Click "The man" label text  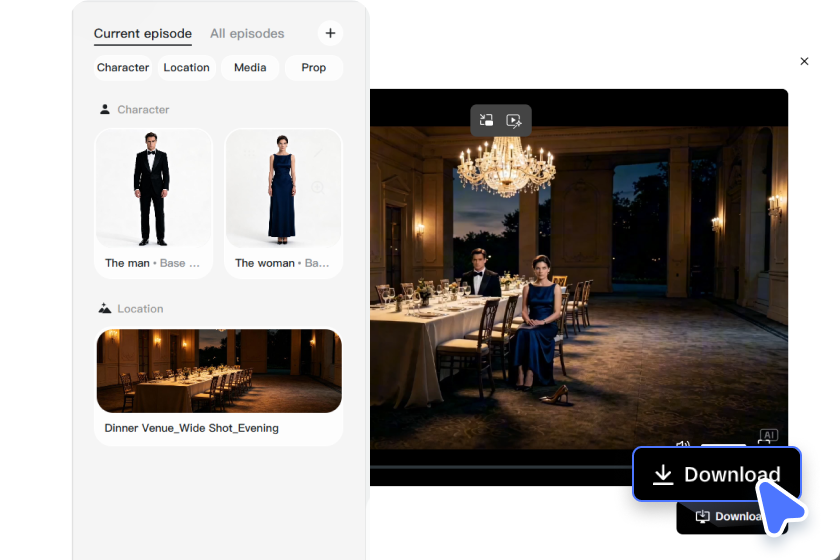point(127,263)
